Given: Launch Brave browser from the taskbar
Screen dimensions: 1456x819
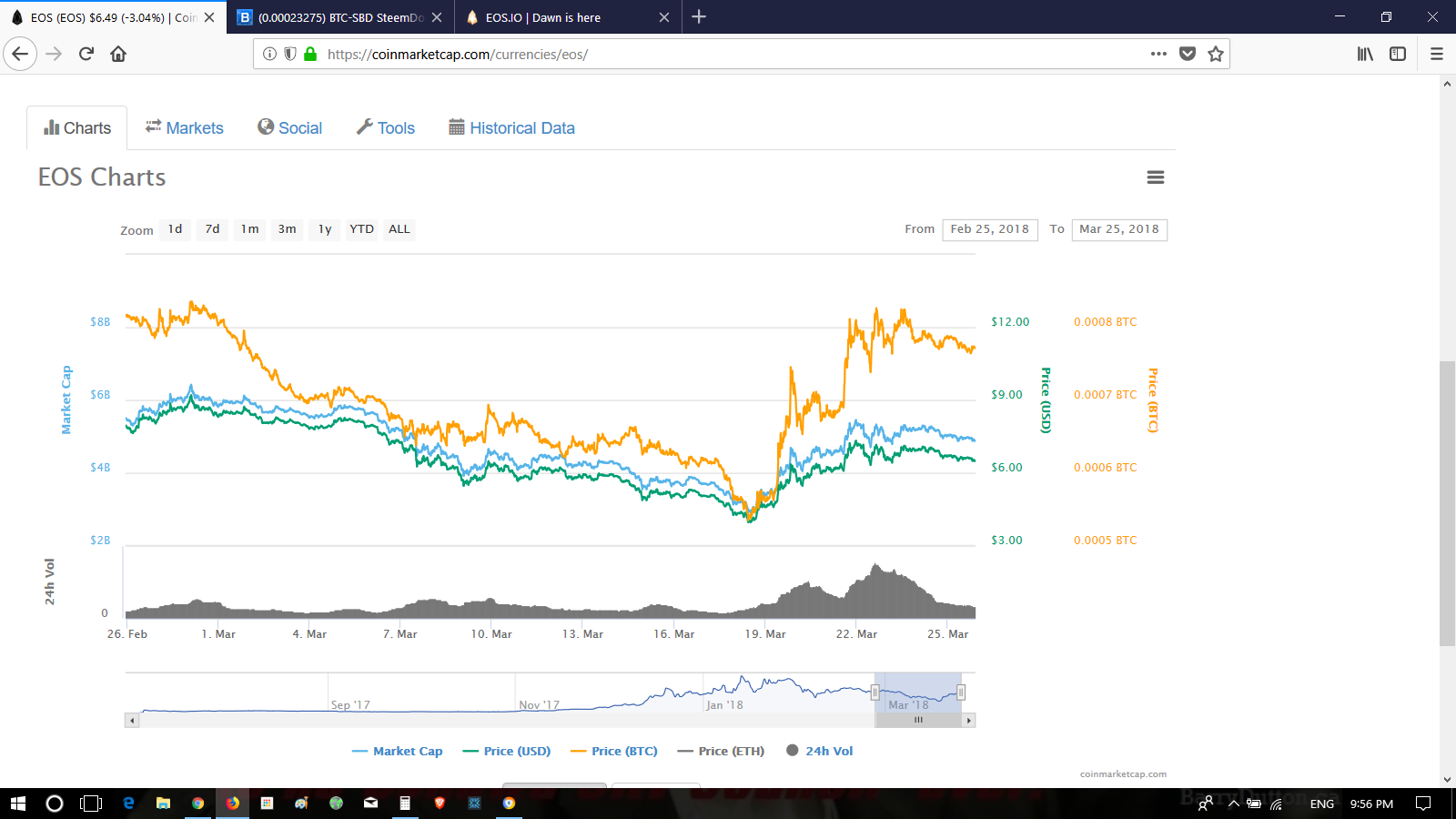Looking at the screenshot, I should pos(440,804).
